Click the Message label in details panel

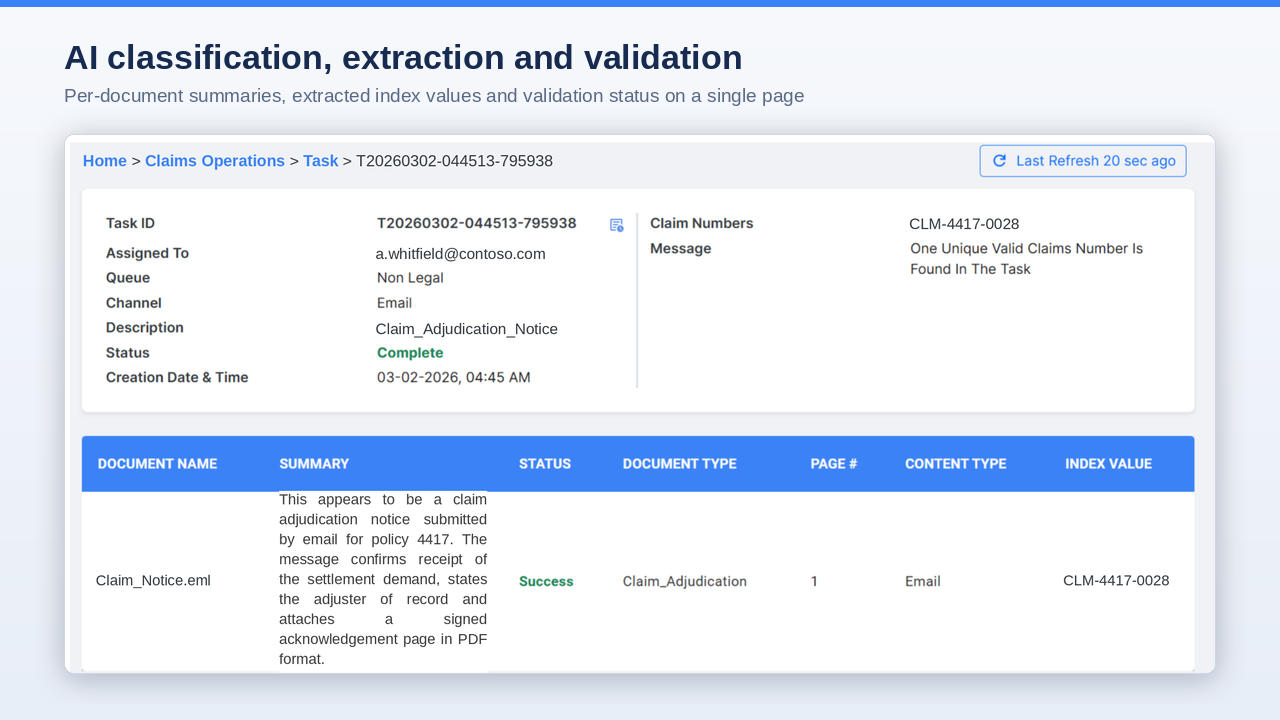pos(680,248)
